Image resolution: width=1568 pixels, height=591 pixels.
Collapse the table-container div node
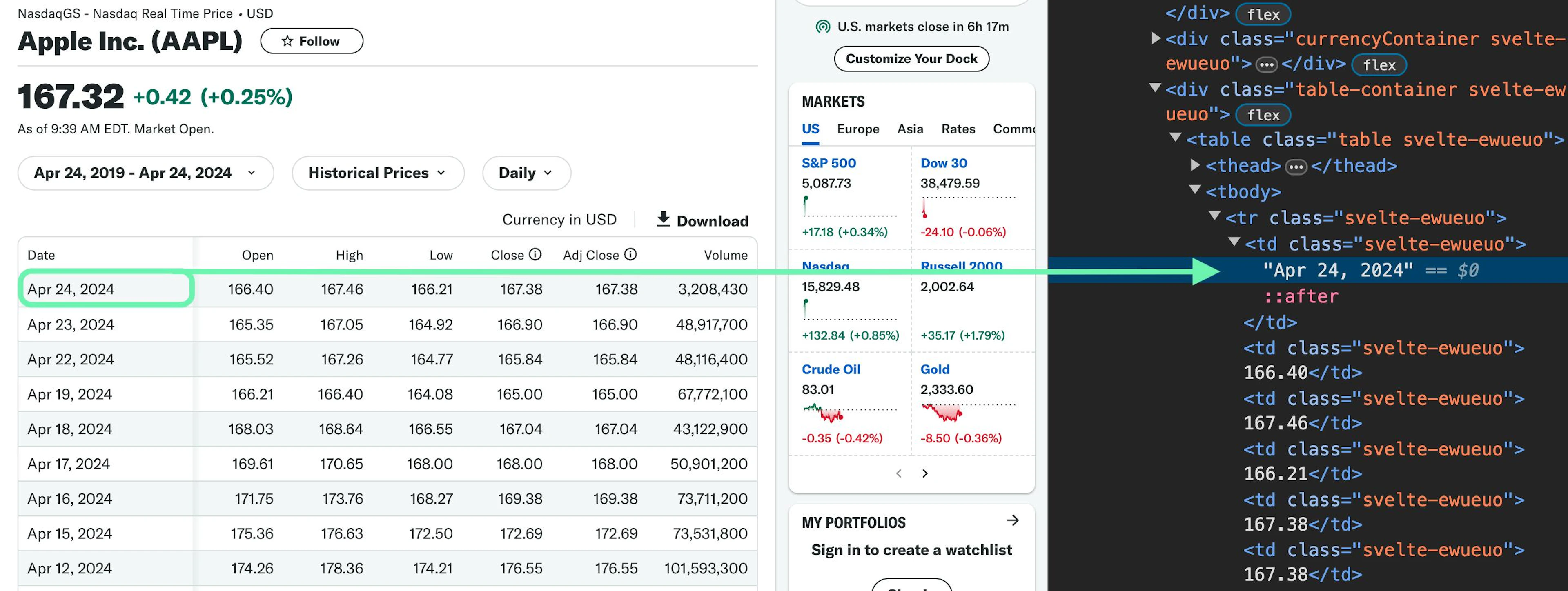coord(1155,88)
